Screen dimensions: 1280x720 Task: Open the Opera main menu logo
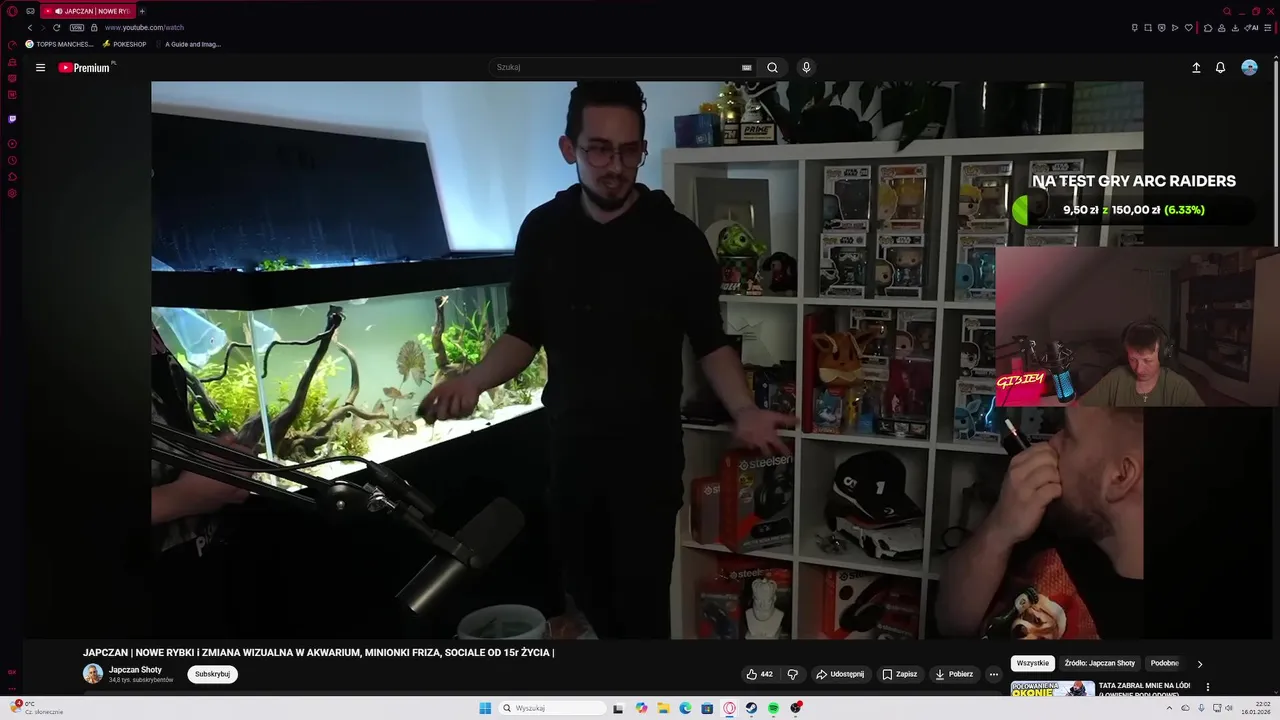click(12, 11)
